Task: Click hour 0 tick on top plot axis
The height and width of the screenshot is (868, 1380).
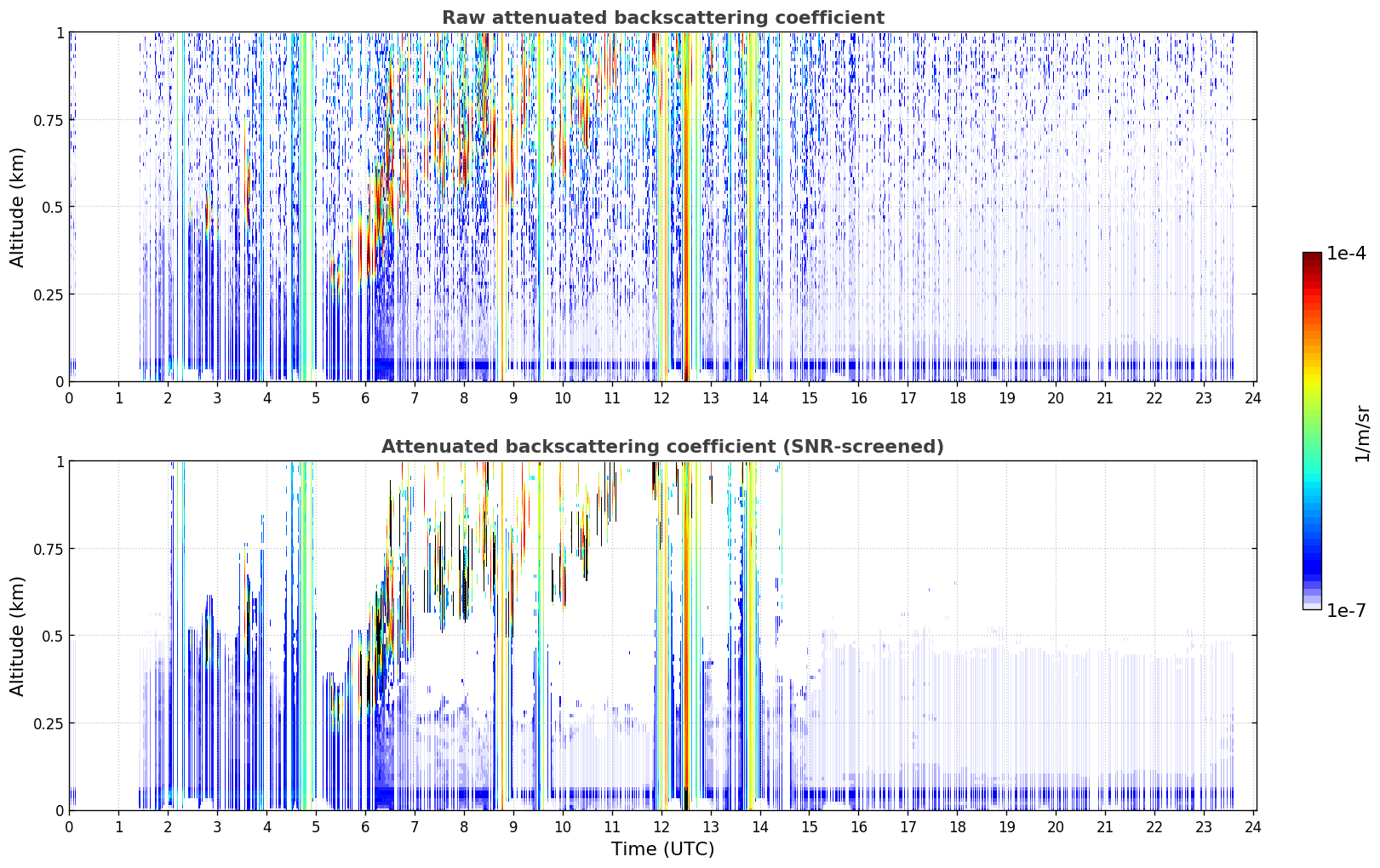Action: point(69,397)
